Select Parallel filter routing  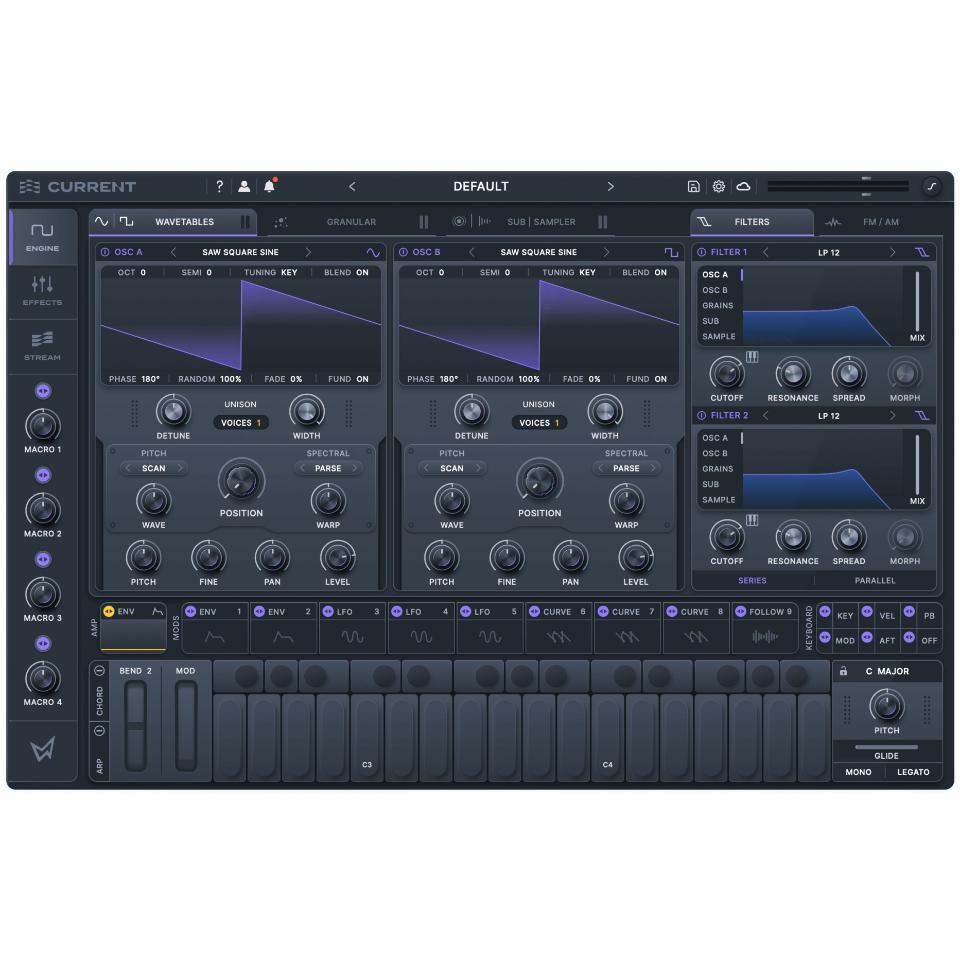[x=875, y=580]
